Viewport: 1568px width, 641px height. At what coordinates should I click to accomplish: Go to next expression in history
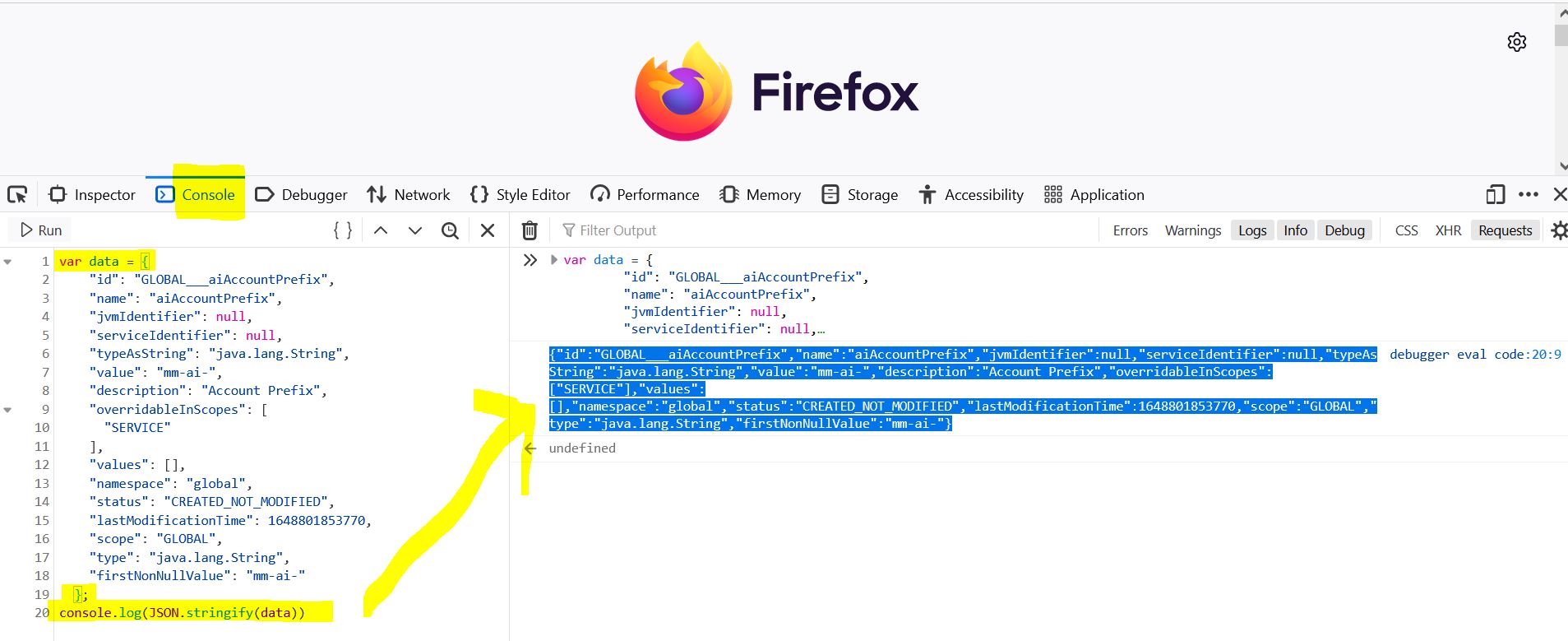(x=415, y=230)
